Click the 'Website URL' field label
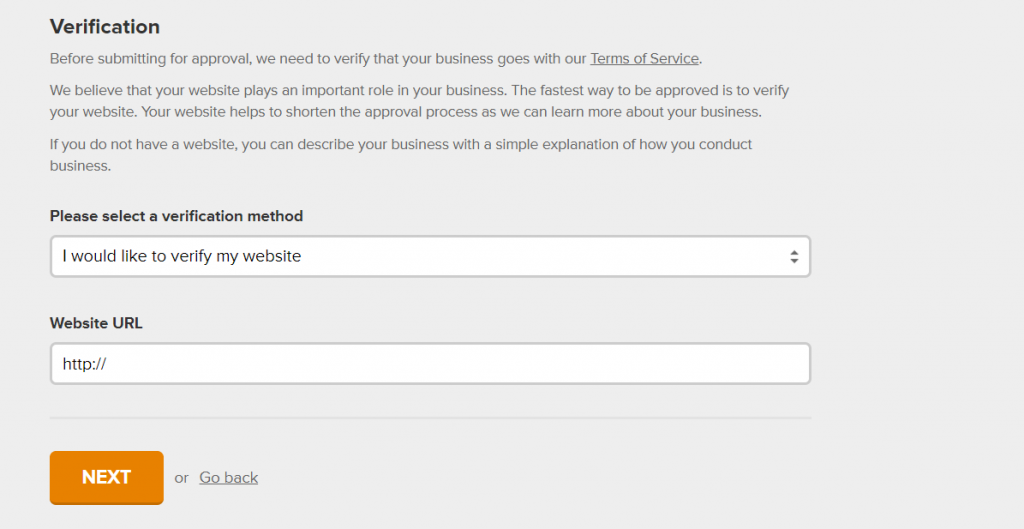 coord(96,323)
